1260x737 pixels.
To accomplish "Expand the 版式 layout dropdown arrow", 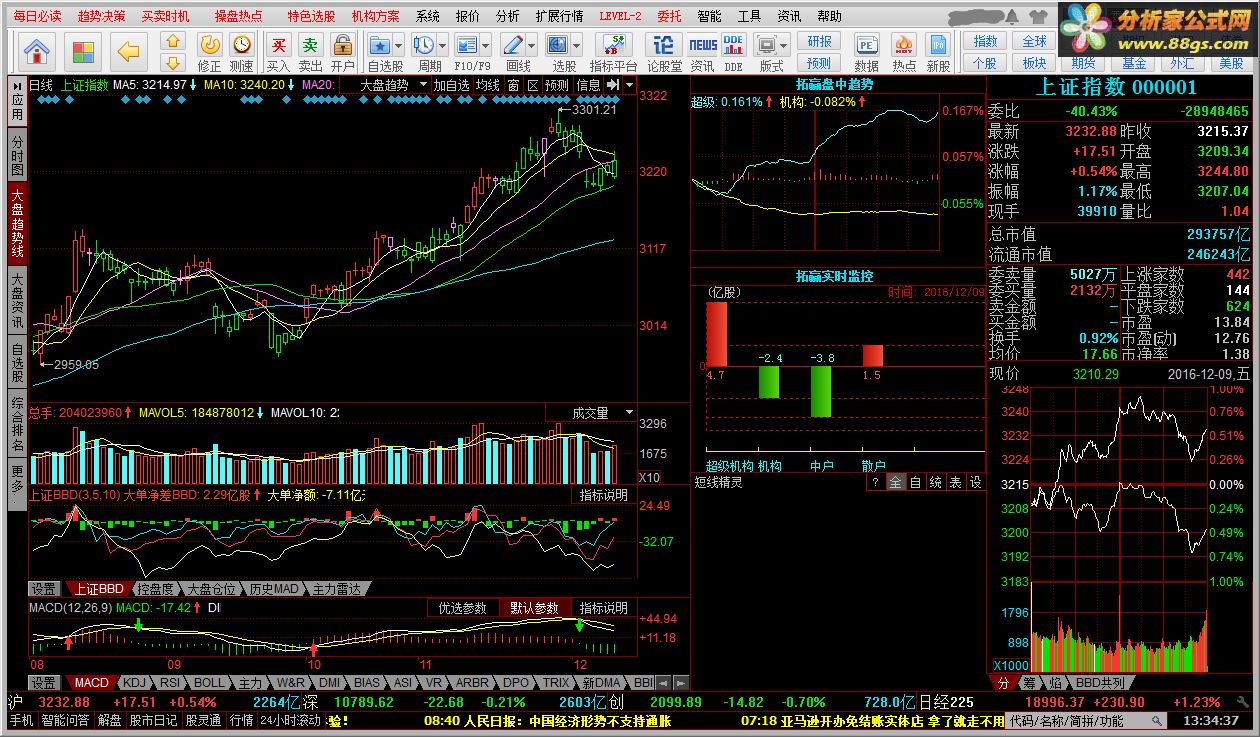I will click(x=785, y=45).
